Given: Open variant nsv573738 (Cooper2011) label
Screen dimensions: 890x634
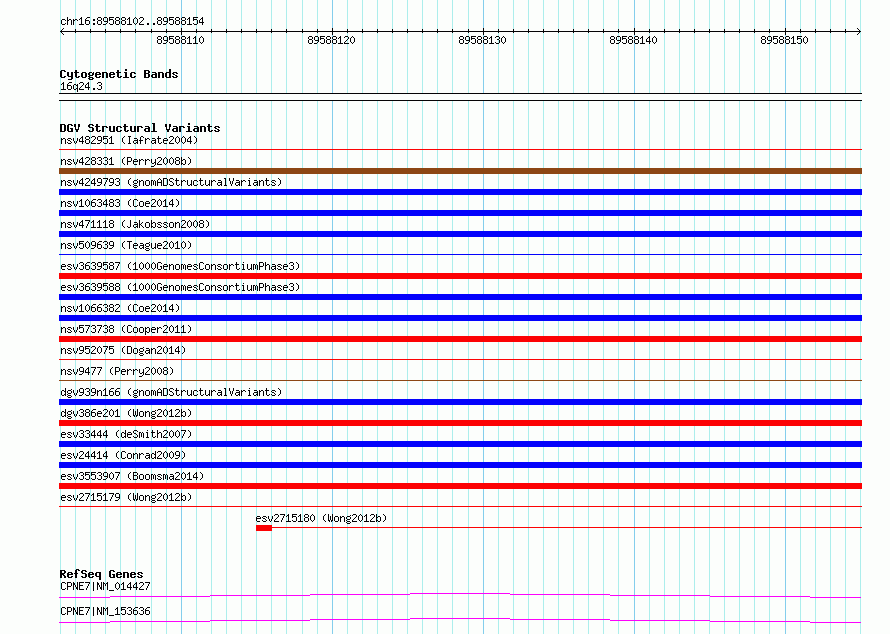Looking at the screenshot, I should tap(126, 329).
